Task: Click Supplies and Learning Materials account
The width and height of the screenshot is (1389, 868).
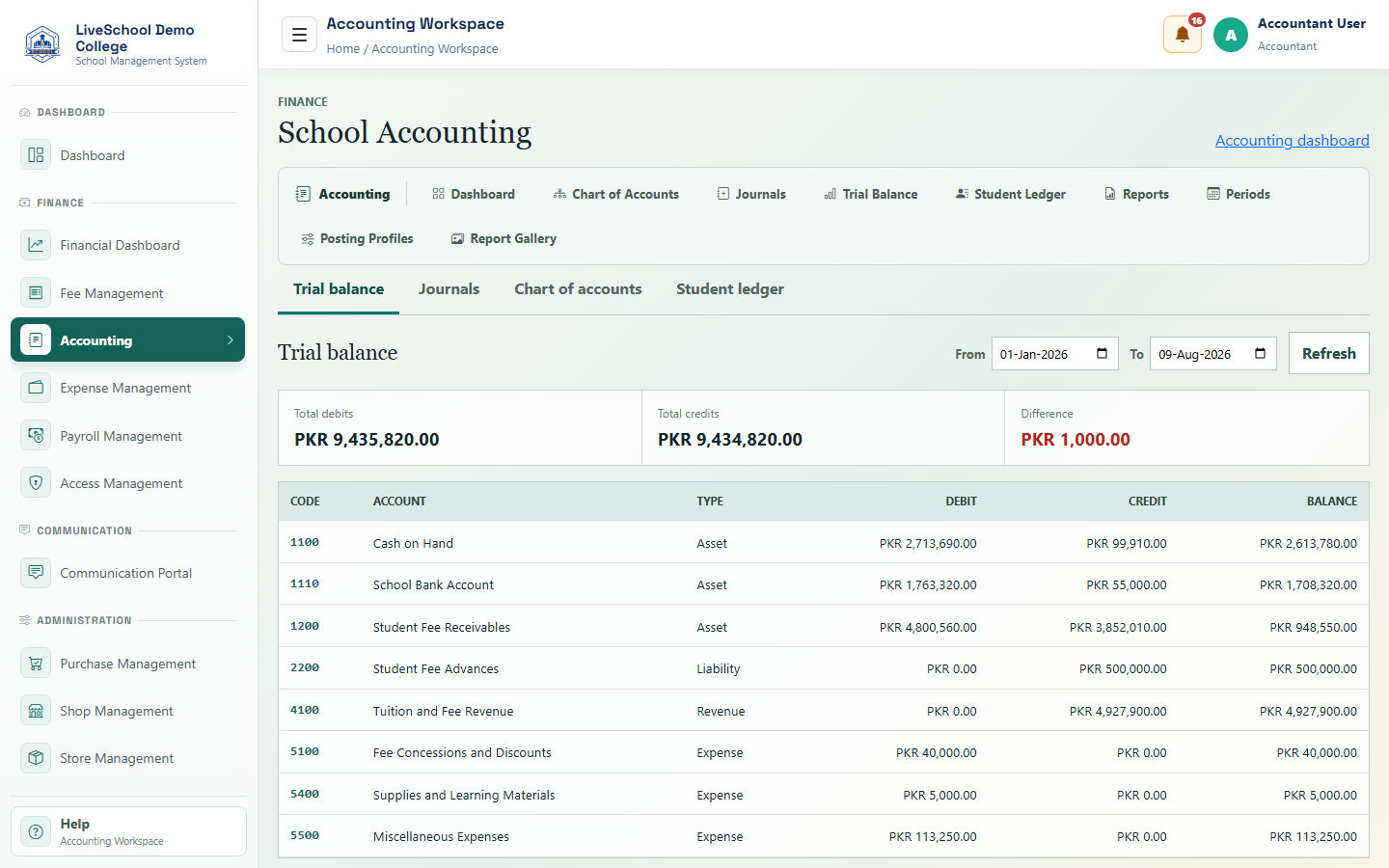Action: tap(464, 796)
